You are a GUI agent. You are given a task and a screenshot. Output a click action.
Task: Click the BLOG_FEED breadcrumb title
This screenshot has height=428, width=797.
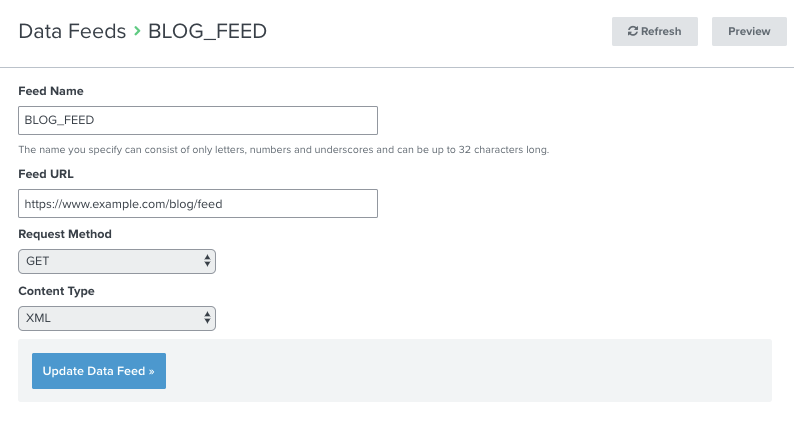tap(207, 32)
